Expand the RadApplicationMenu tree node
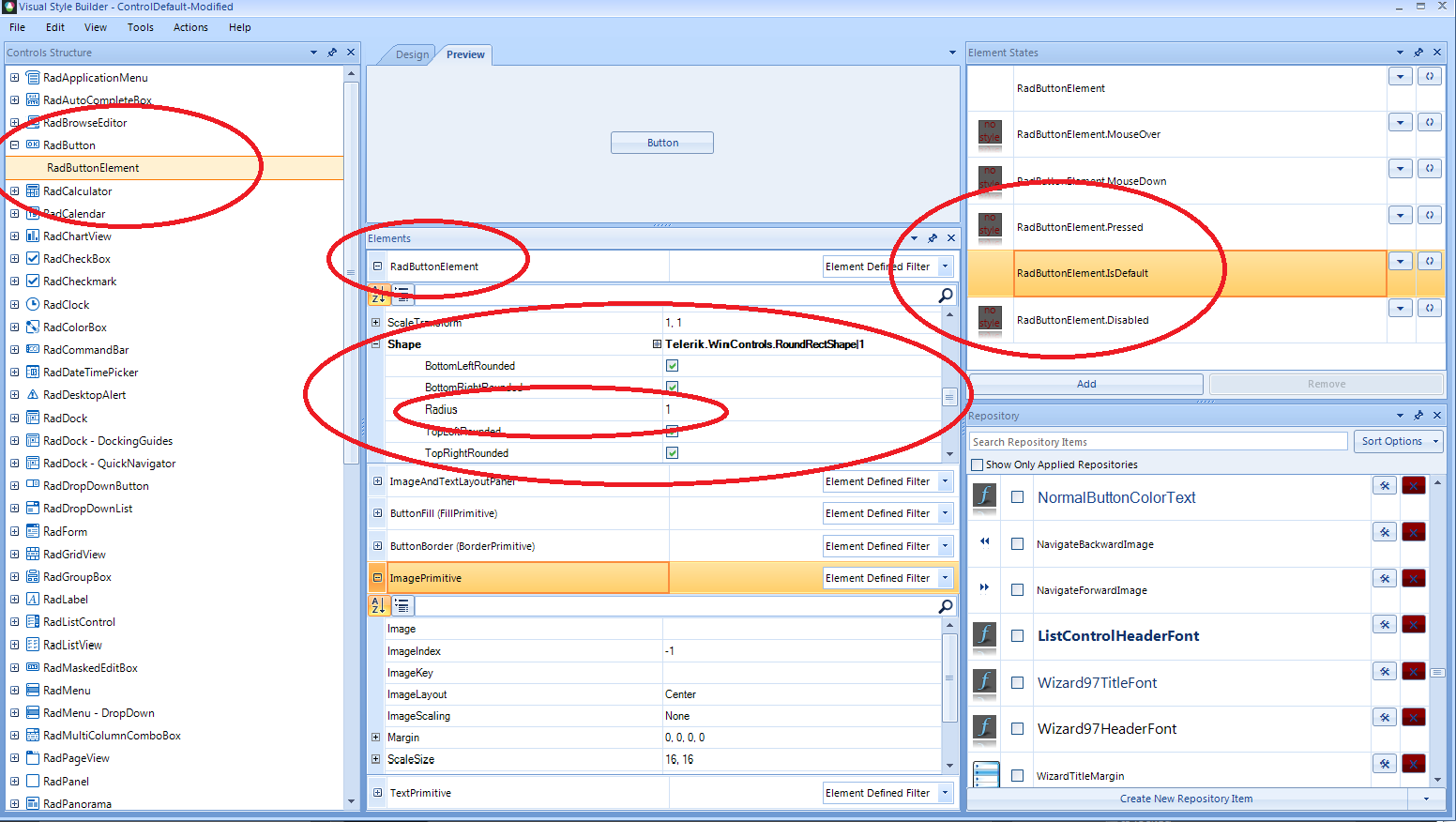This screenshot has height=822, width=1456. point(14,78)
